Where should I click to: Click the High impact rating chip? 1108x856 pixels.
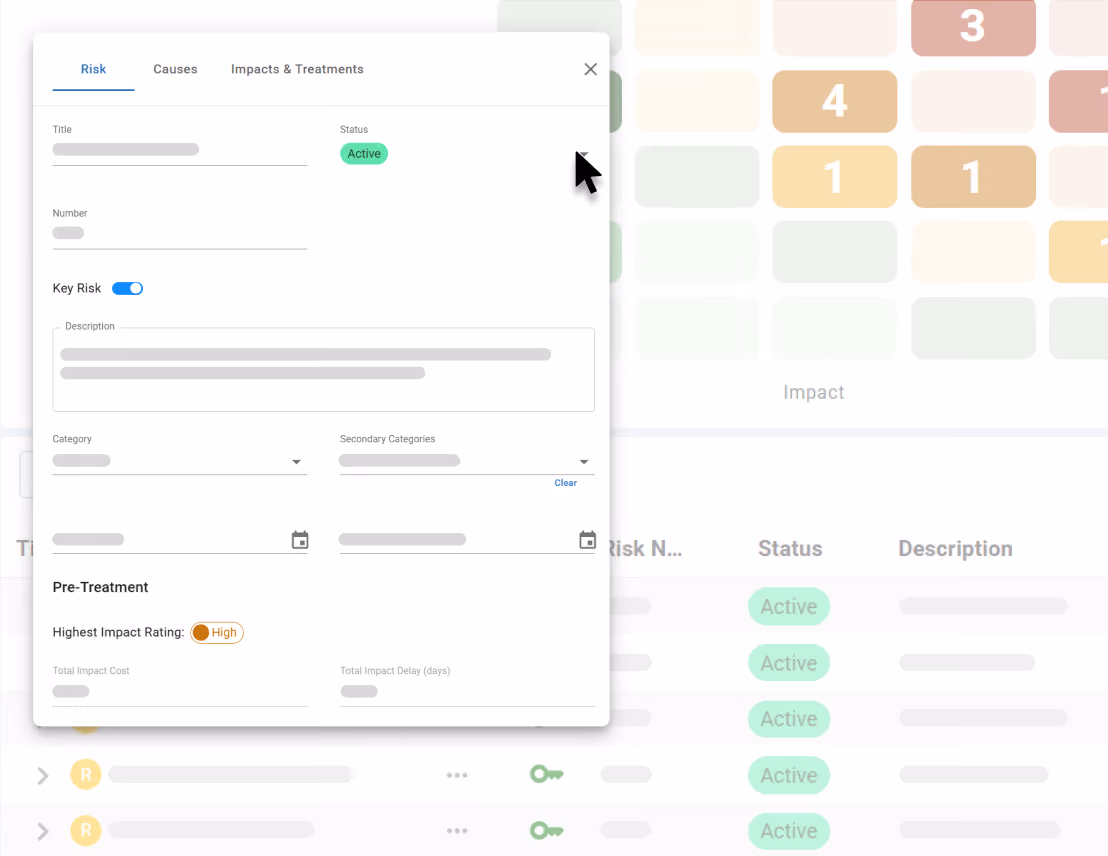217,633
